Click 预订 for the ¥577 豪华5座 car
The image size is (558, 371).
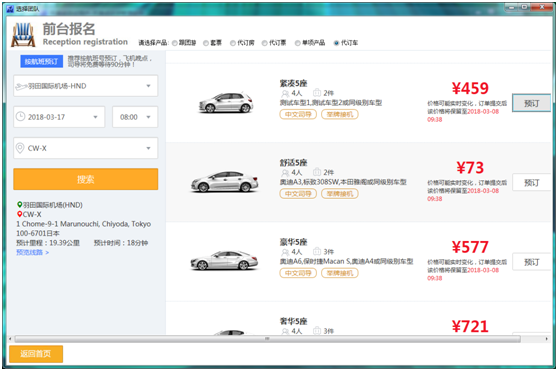pyautogui.click(x=531, y=262)
